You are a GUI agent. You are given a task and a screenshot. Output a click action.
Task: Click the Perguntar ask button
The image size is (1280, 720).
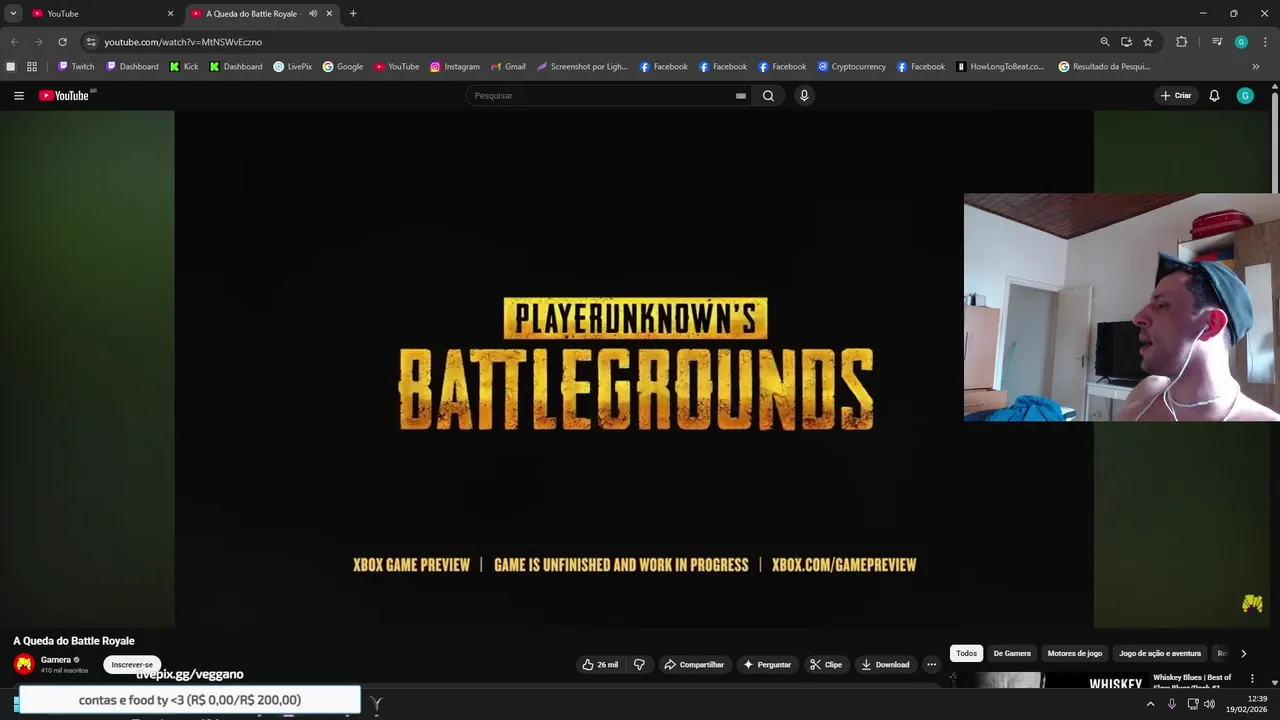767,665
